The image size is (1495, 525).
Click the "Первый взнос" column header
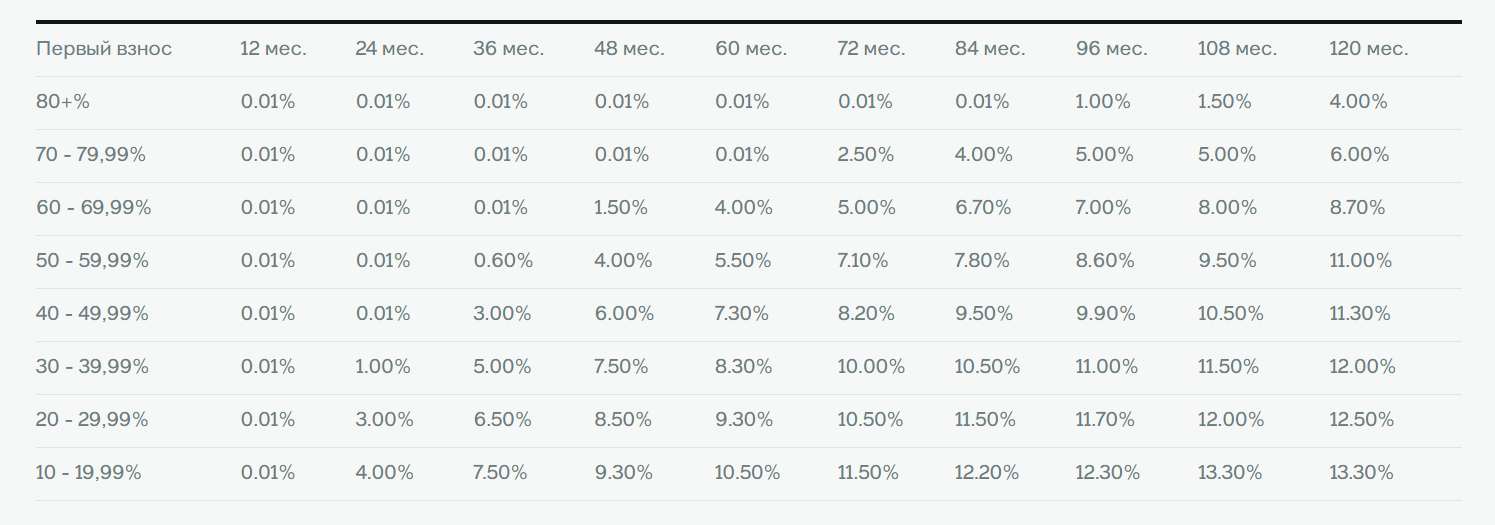click(104, 49)
